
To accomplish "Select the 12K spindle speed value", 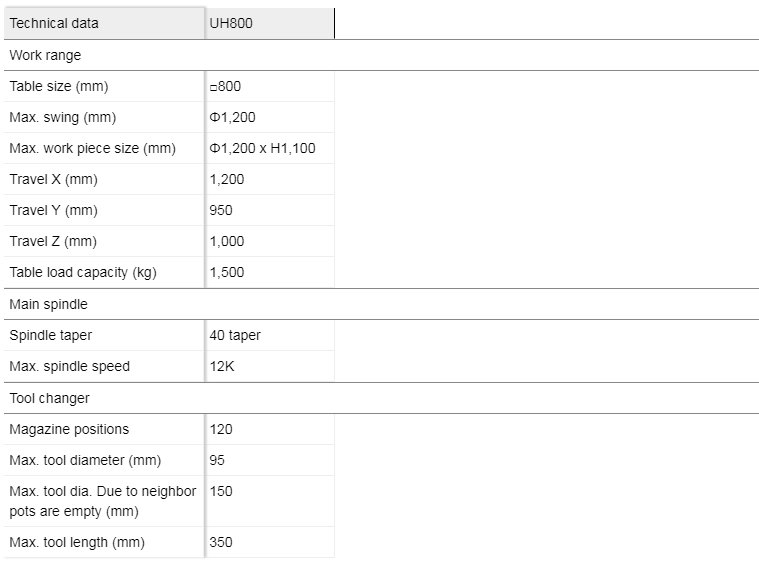I will [222, 366].
